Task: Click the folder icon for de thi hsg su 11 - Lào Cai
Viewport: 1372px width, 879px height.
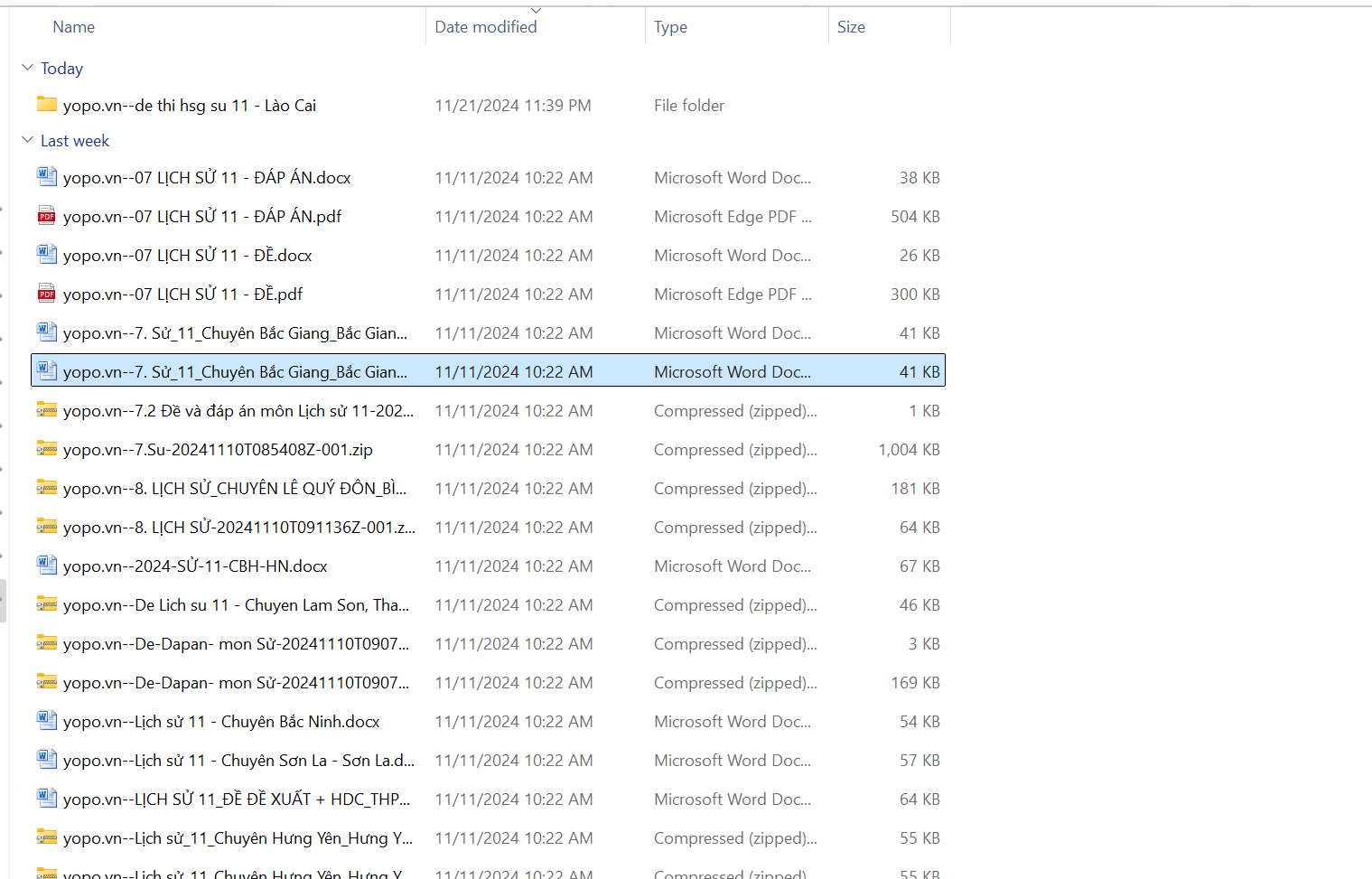Action: (x=47, y=105)
